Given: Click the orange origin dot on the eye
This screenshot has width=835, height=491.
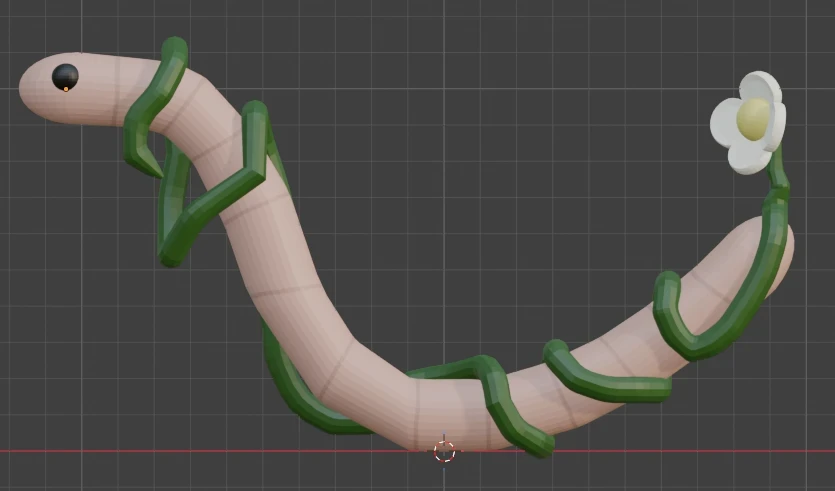Looking at the screenshot, I should (x=66, y=89).
